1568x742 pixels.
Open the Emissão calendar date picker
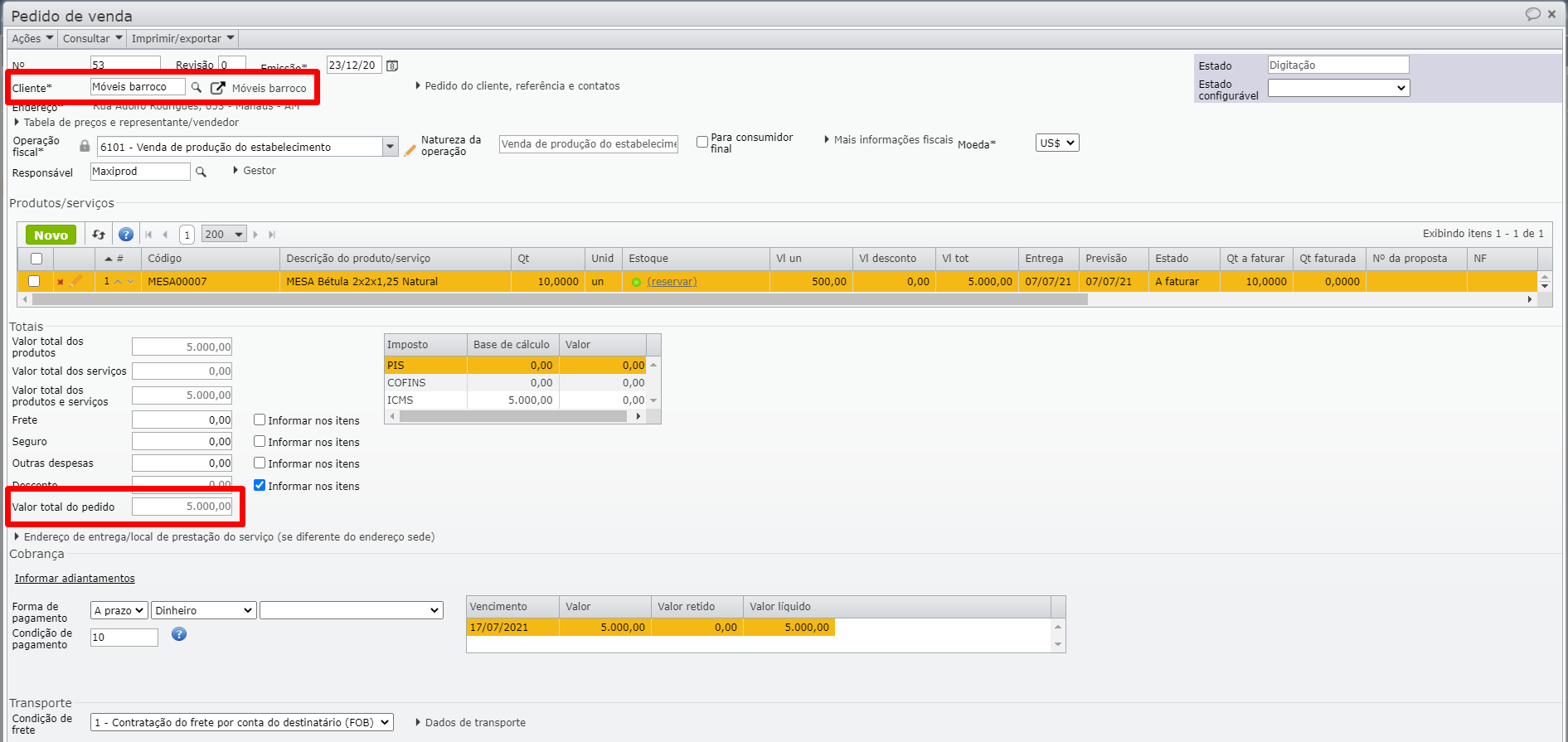click(x=393, y=65)
